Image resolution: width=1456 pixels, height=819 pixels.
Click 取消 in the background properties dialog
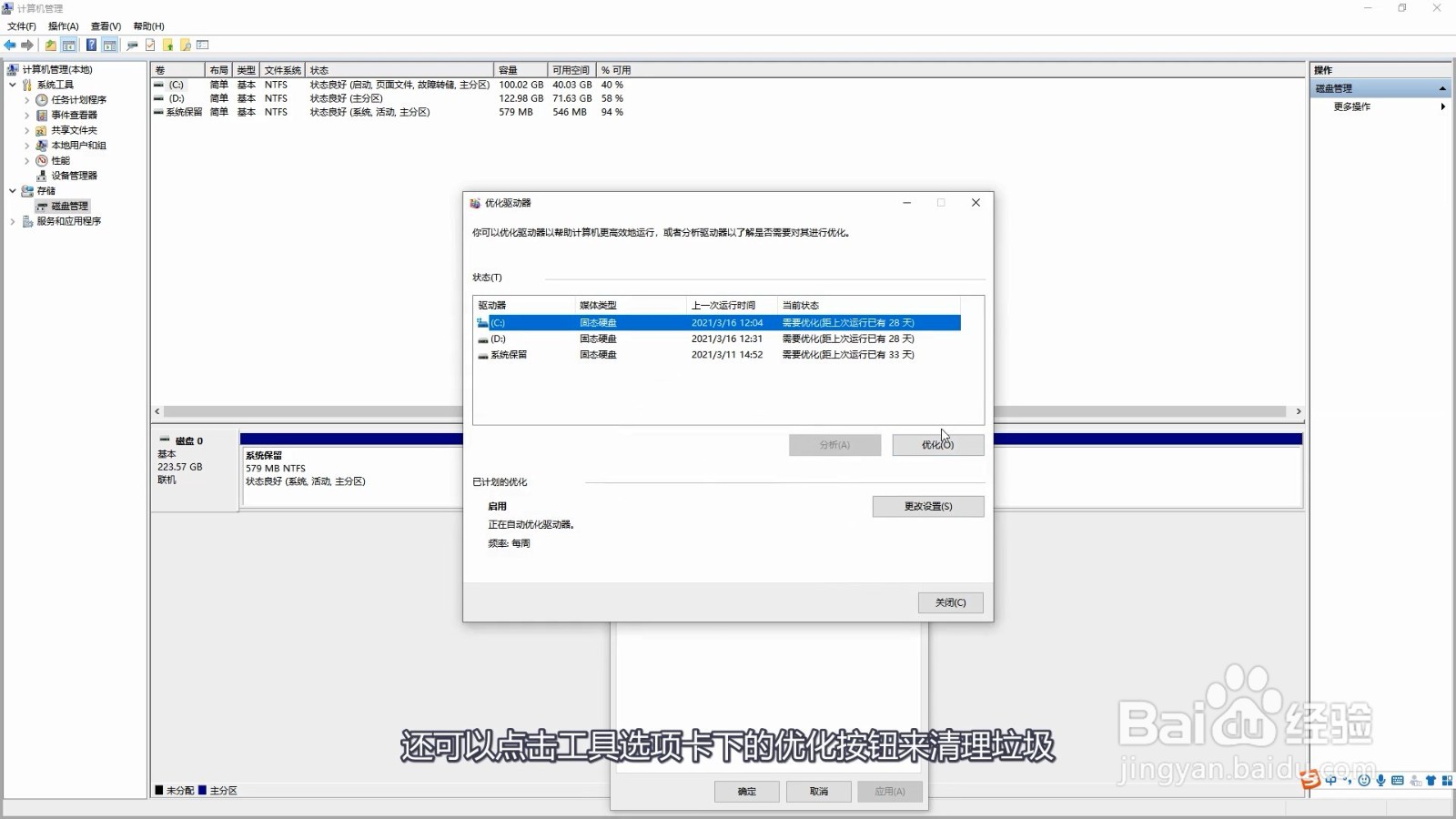819,792
